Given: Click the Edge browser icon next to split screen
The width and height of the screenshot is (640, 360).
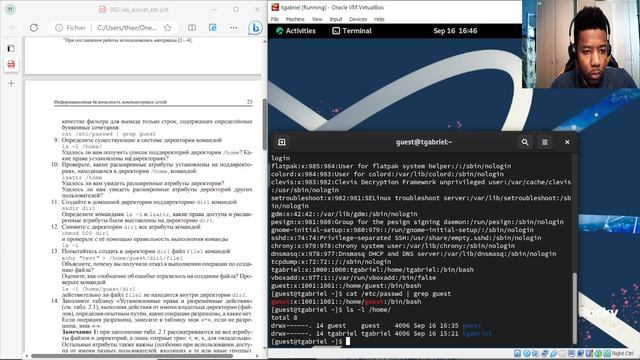Looking at the screenshot, I should tap(213, 27).
